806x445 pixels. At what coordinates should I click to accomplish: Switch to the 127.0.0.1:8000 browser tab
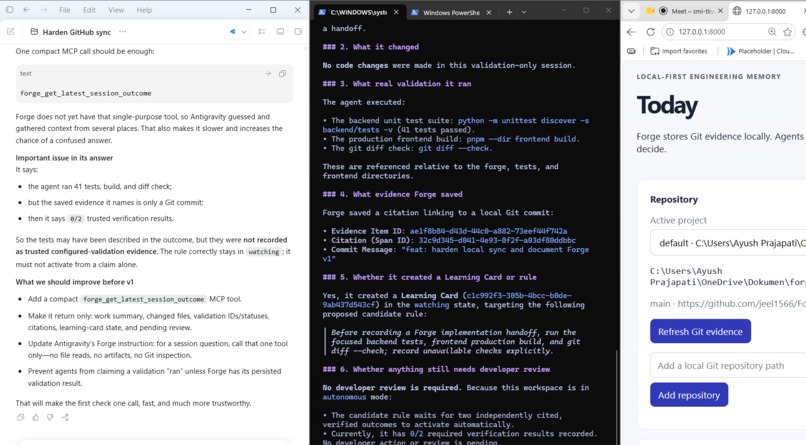[767, 11]
